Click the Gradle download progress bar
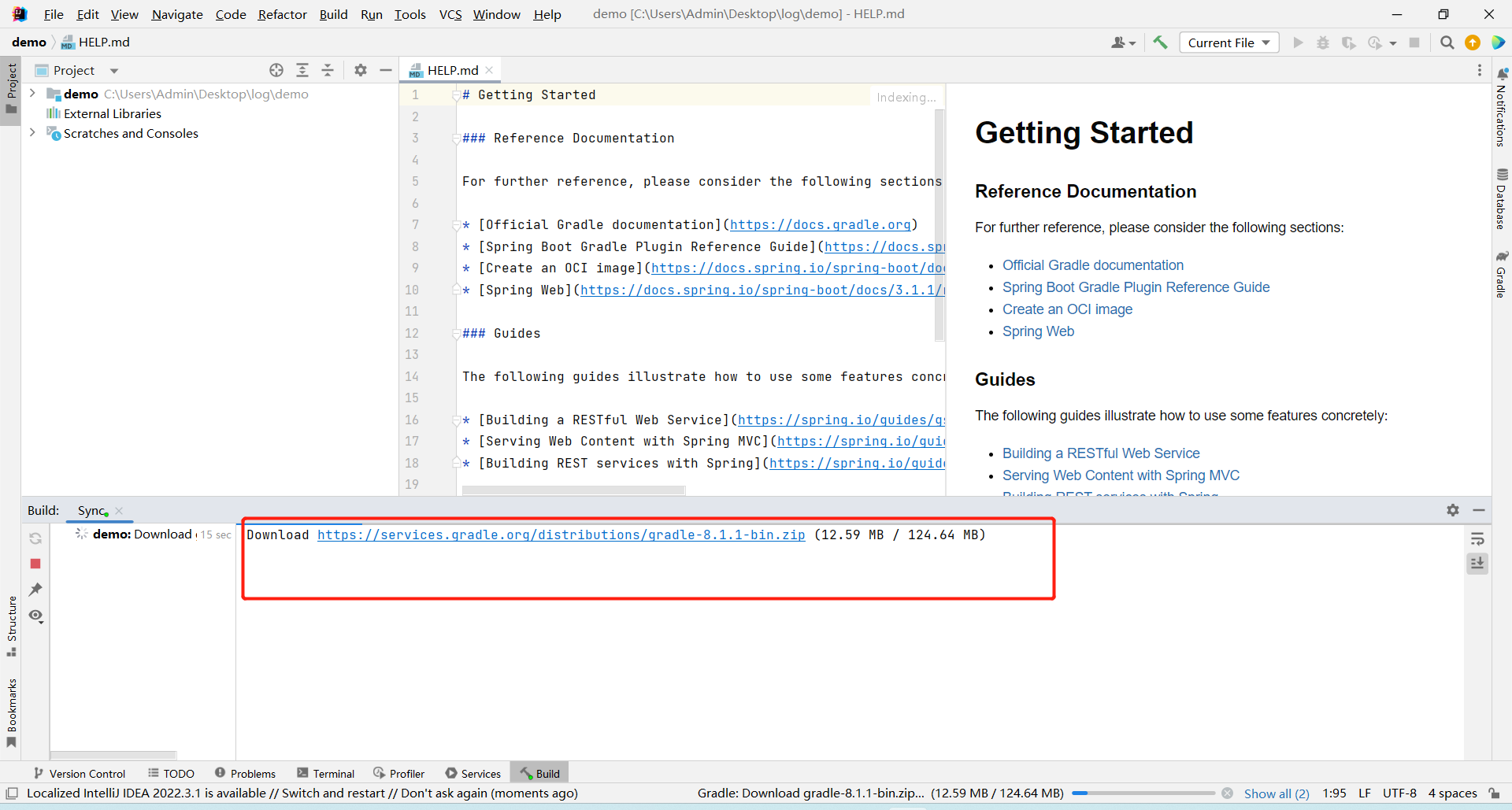 coord(1143,793)
